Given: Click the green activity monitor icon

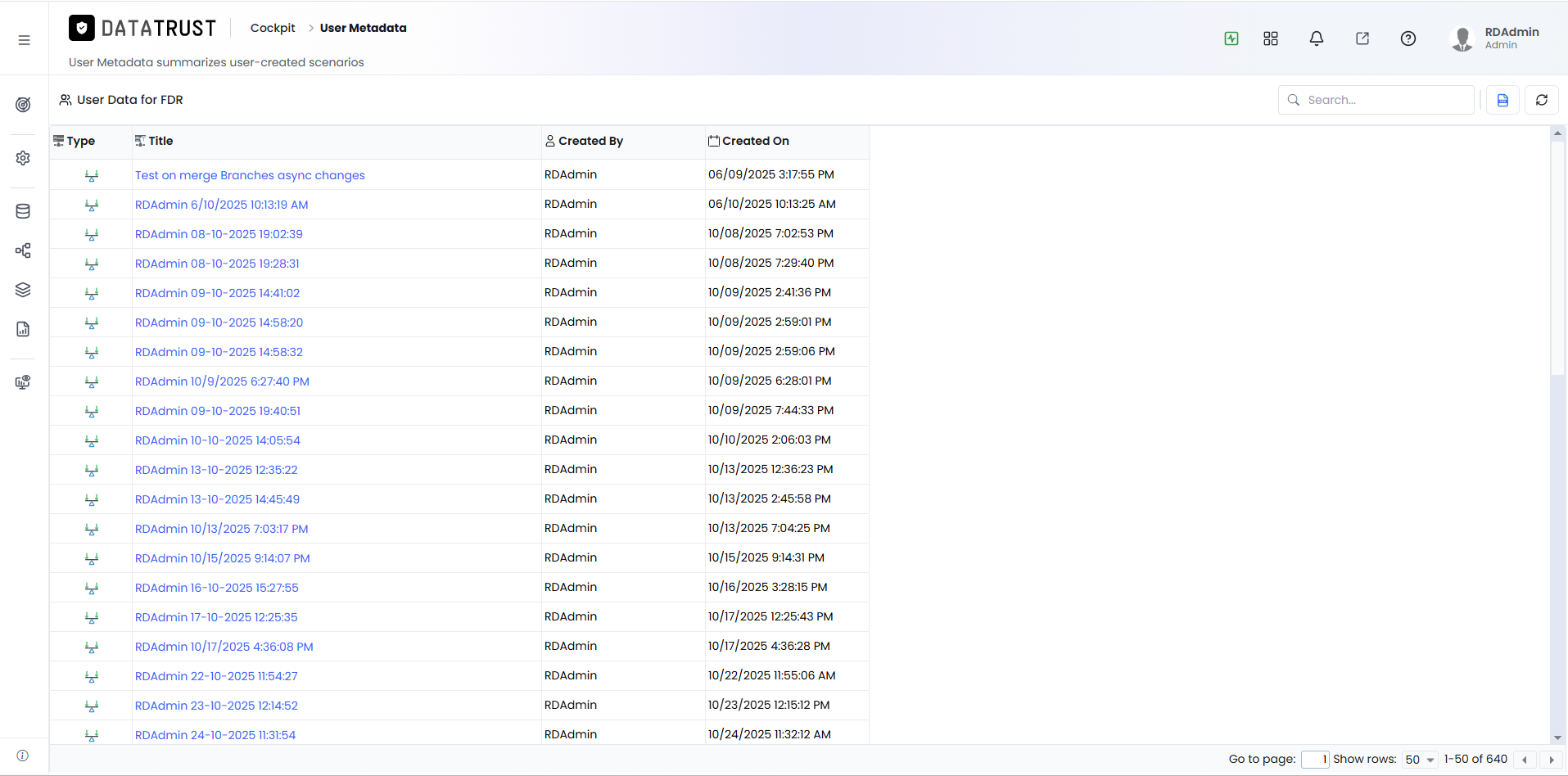Looking at the screenshot, I should [1231, 38].
